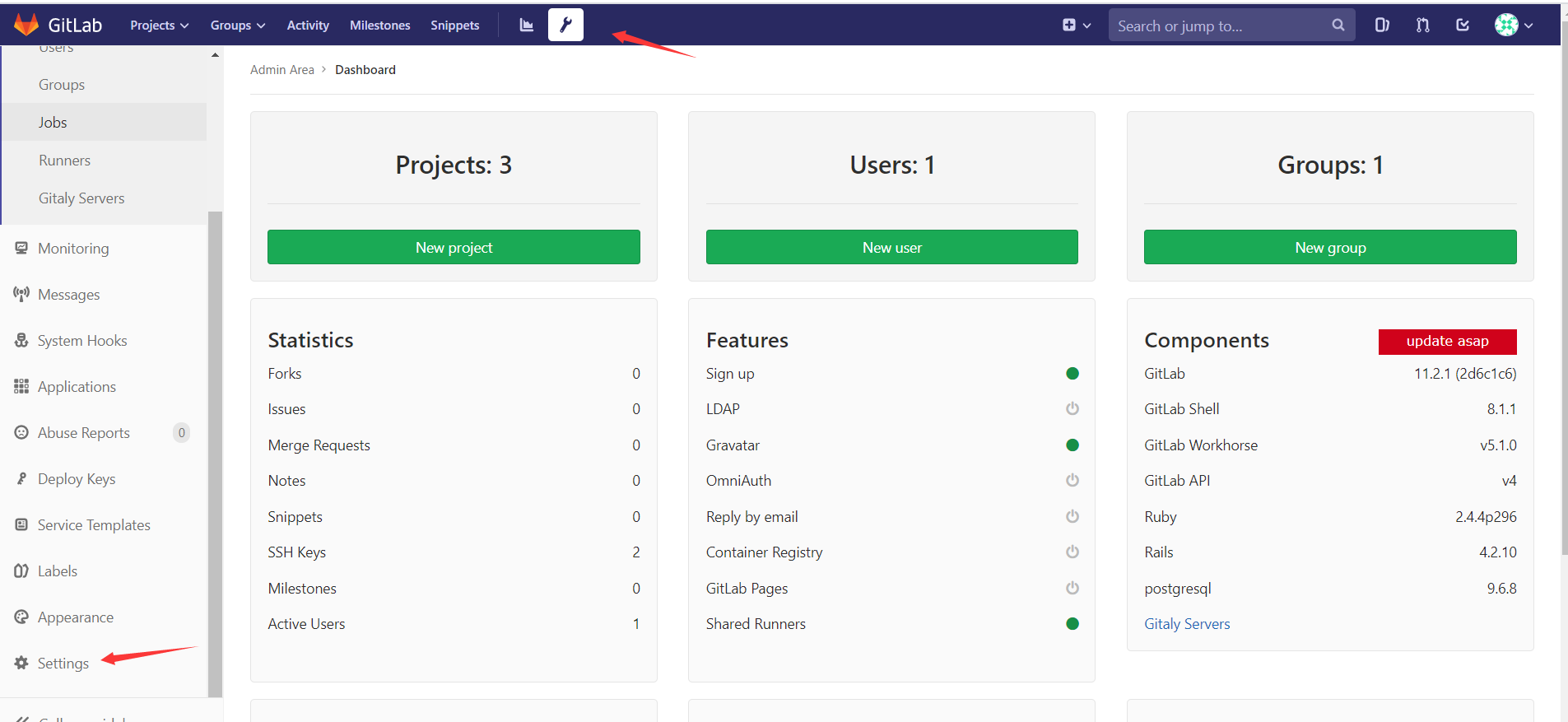Click the OmniAuth disabled power icon
1568x722 pixels.
[1072, 481]
